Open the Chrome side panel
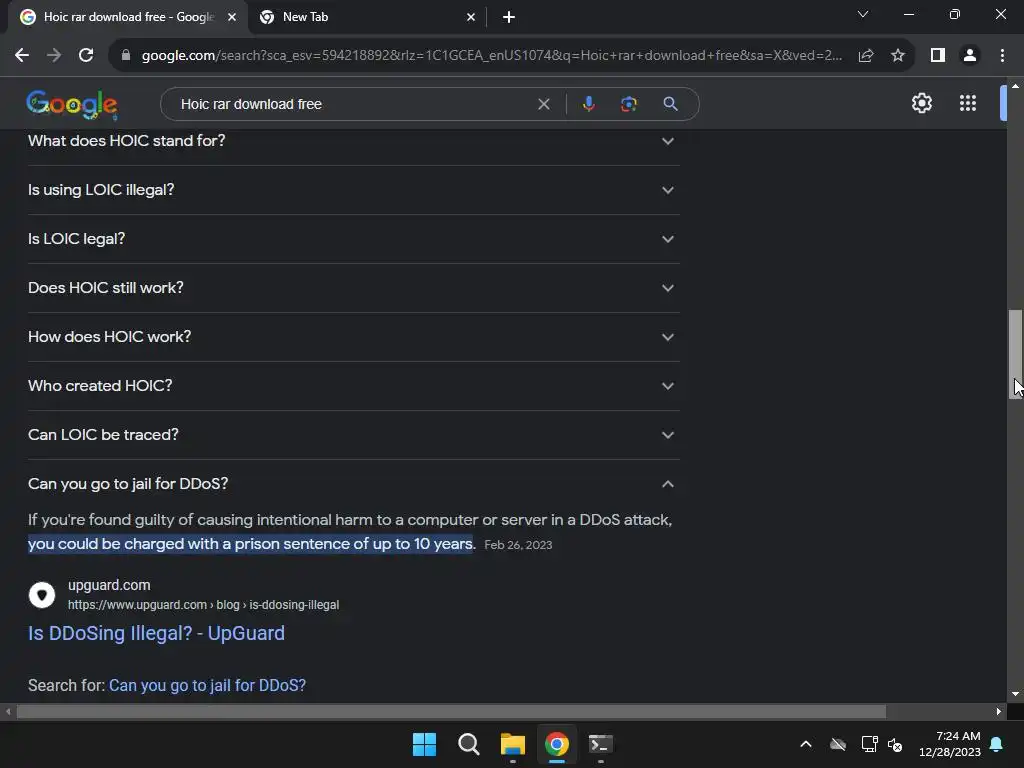 point(938,56)
